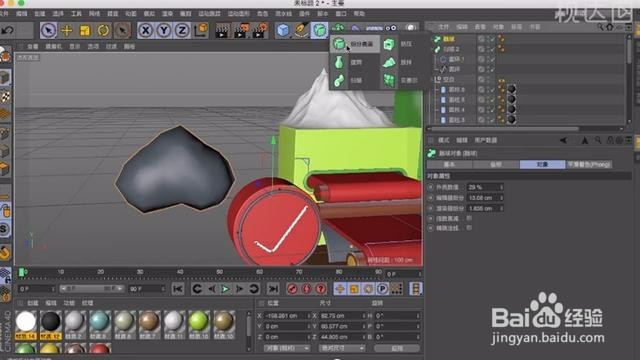Click the green timeline playhead marker

click(x=23, y=272)
